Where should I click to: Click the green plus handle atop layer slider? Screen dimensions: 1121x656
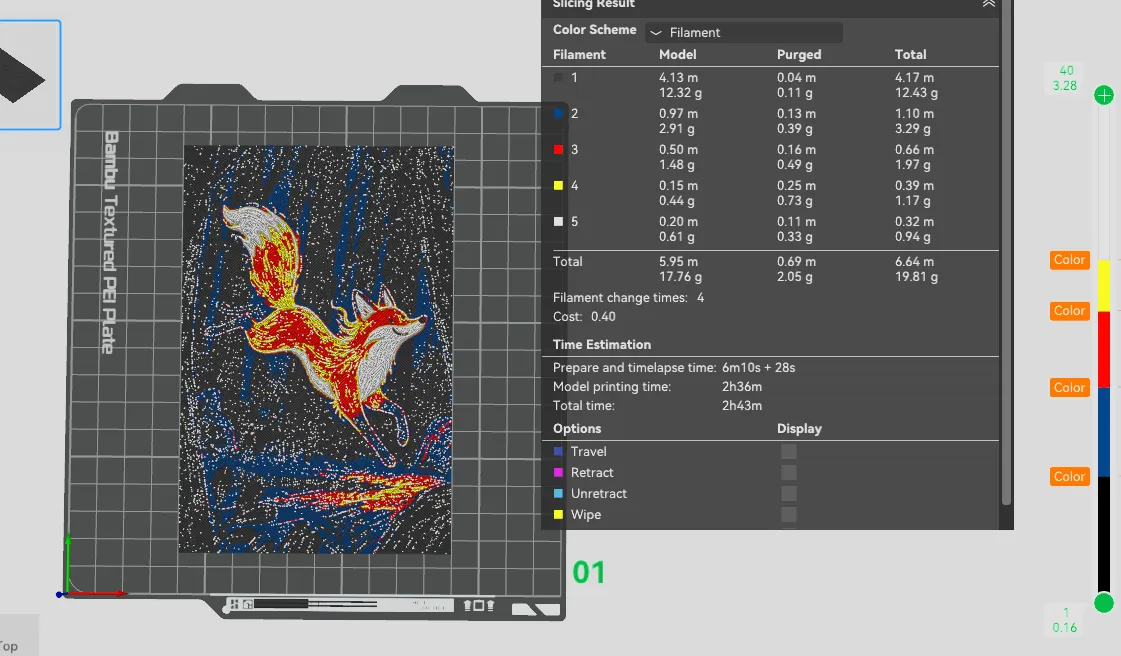(x=1104, y=95)
